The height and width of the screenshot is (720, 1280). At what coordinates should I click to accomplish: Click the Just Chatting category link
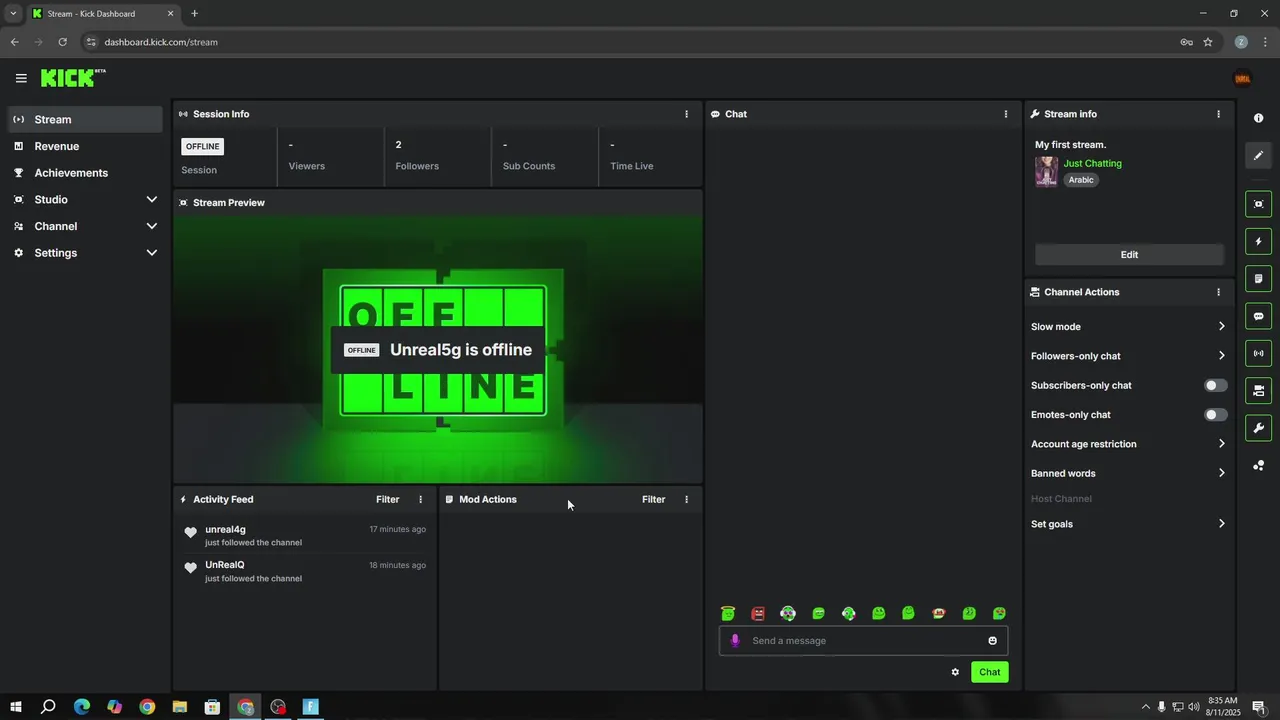point(1092,163)
